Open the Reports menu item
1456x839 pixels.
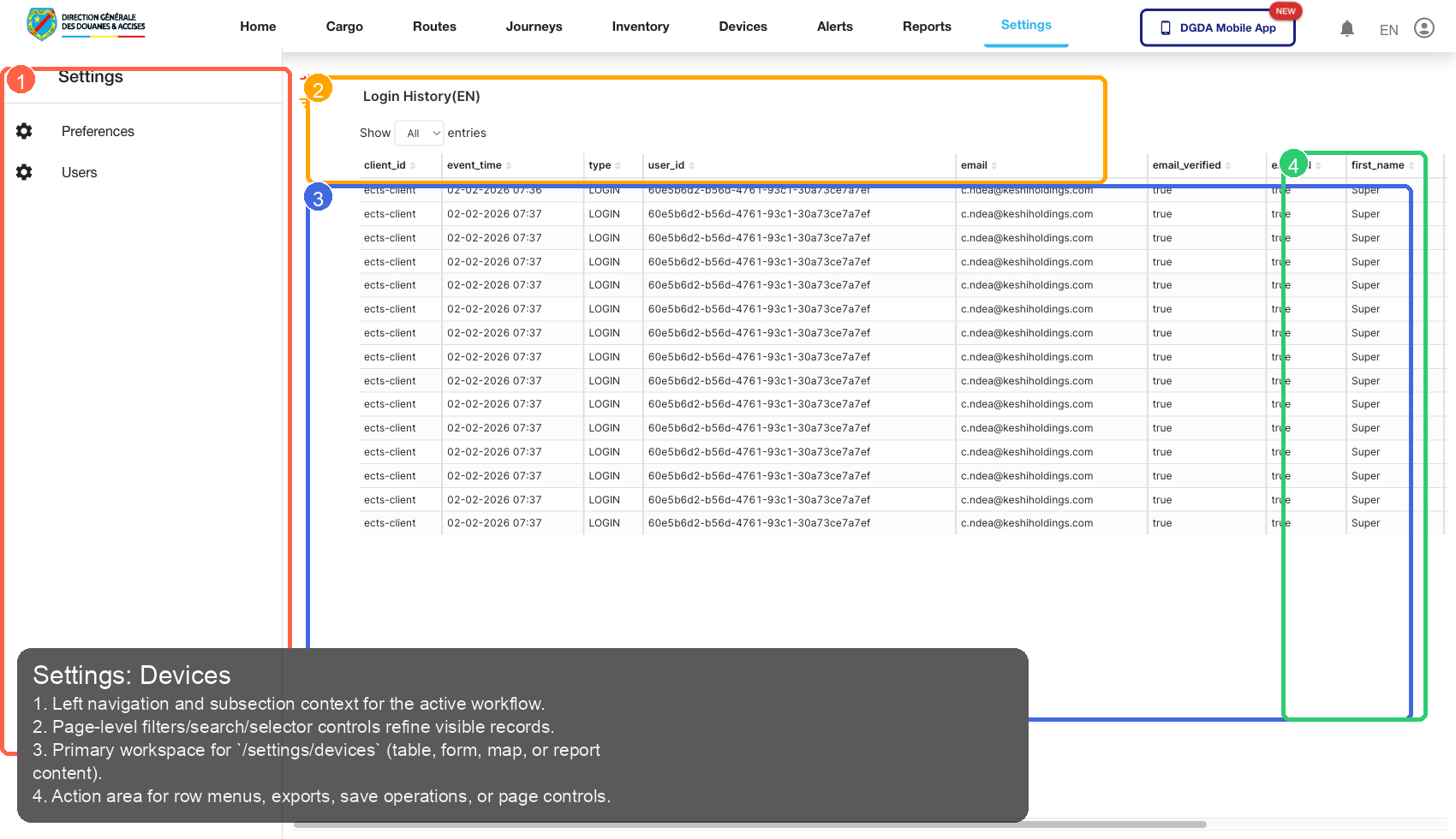click(x=927, y=27)
